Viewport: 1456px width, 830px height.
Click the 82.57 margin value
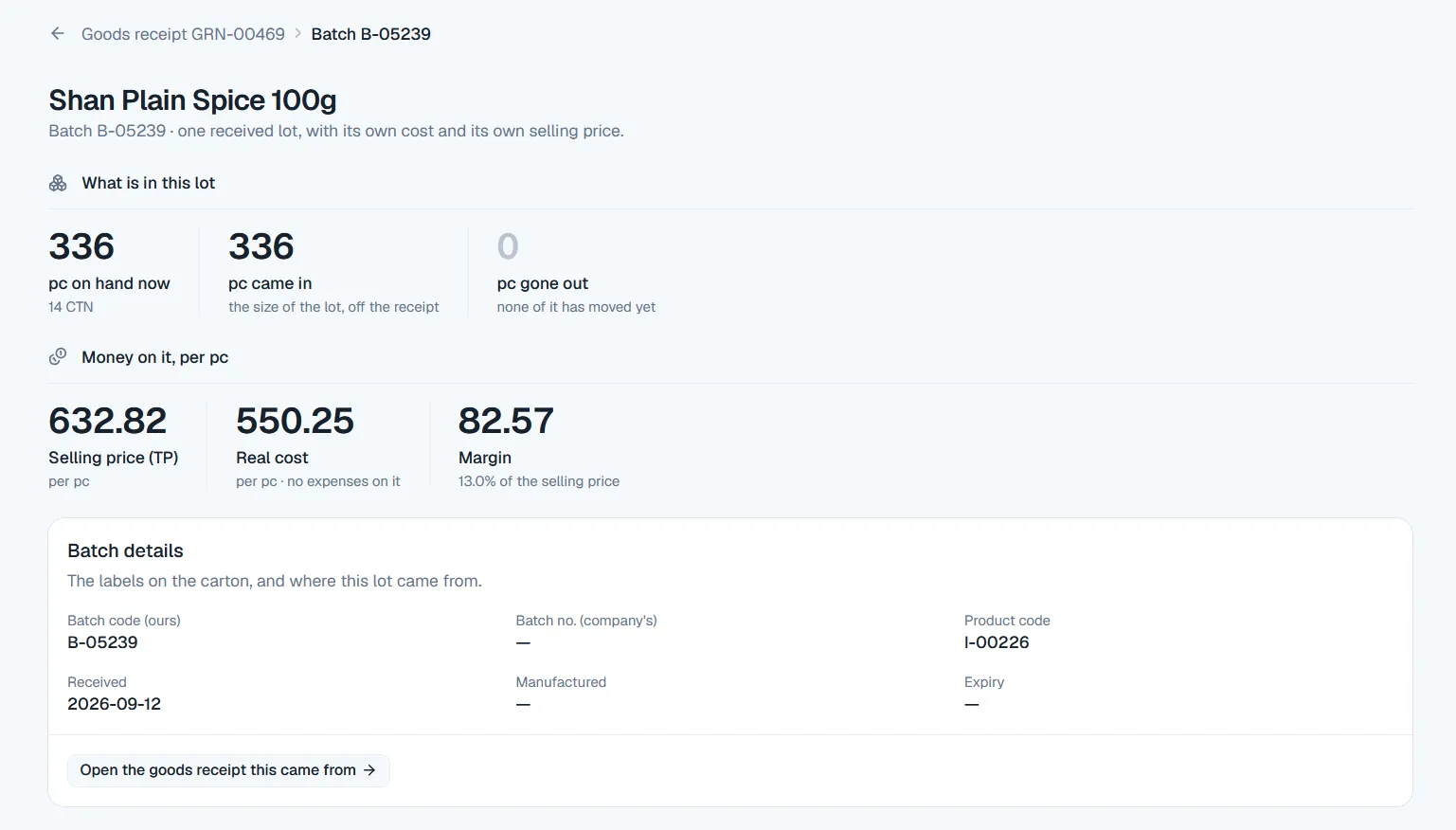tap(506, 421)
